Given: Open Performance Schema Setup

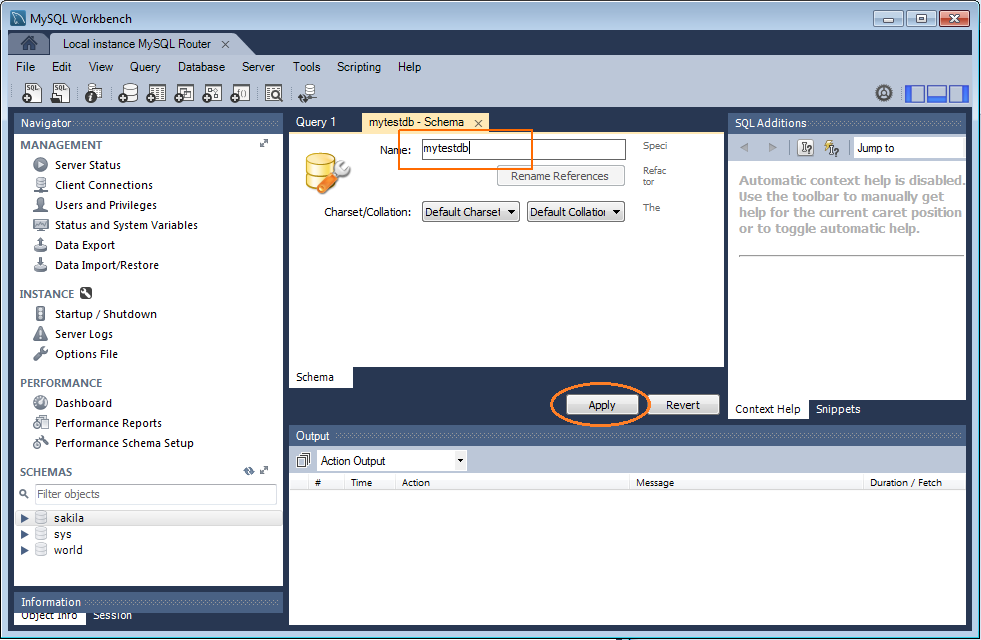Looking at the screenshot, I should 125,444.
